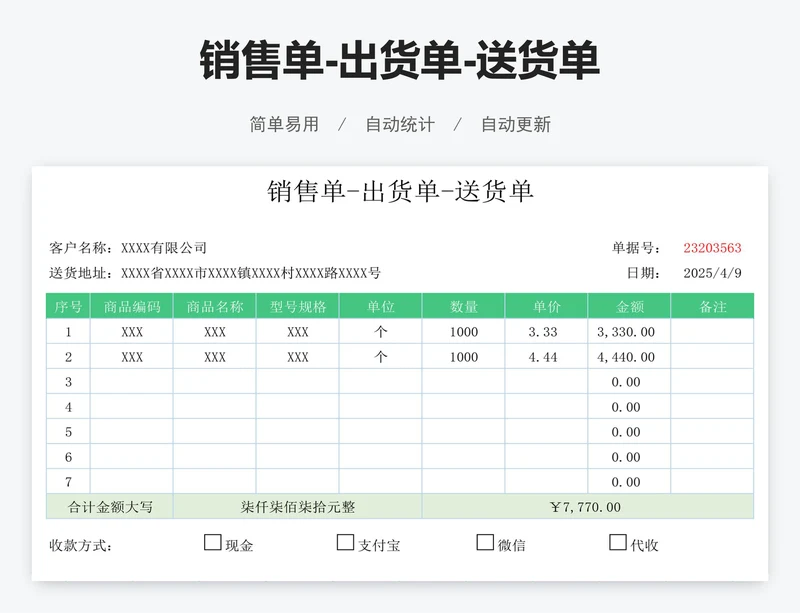The width and height of the screenshot is (800, 613).
Task: Click unit price cell 3.33
Action: (x=546, y=332)
